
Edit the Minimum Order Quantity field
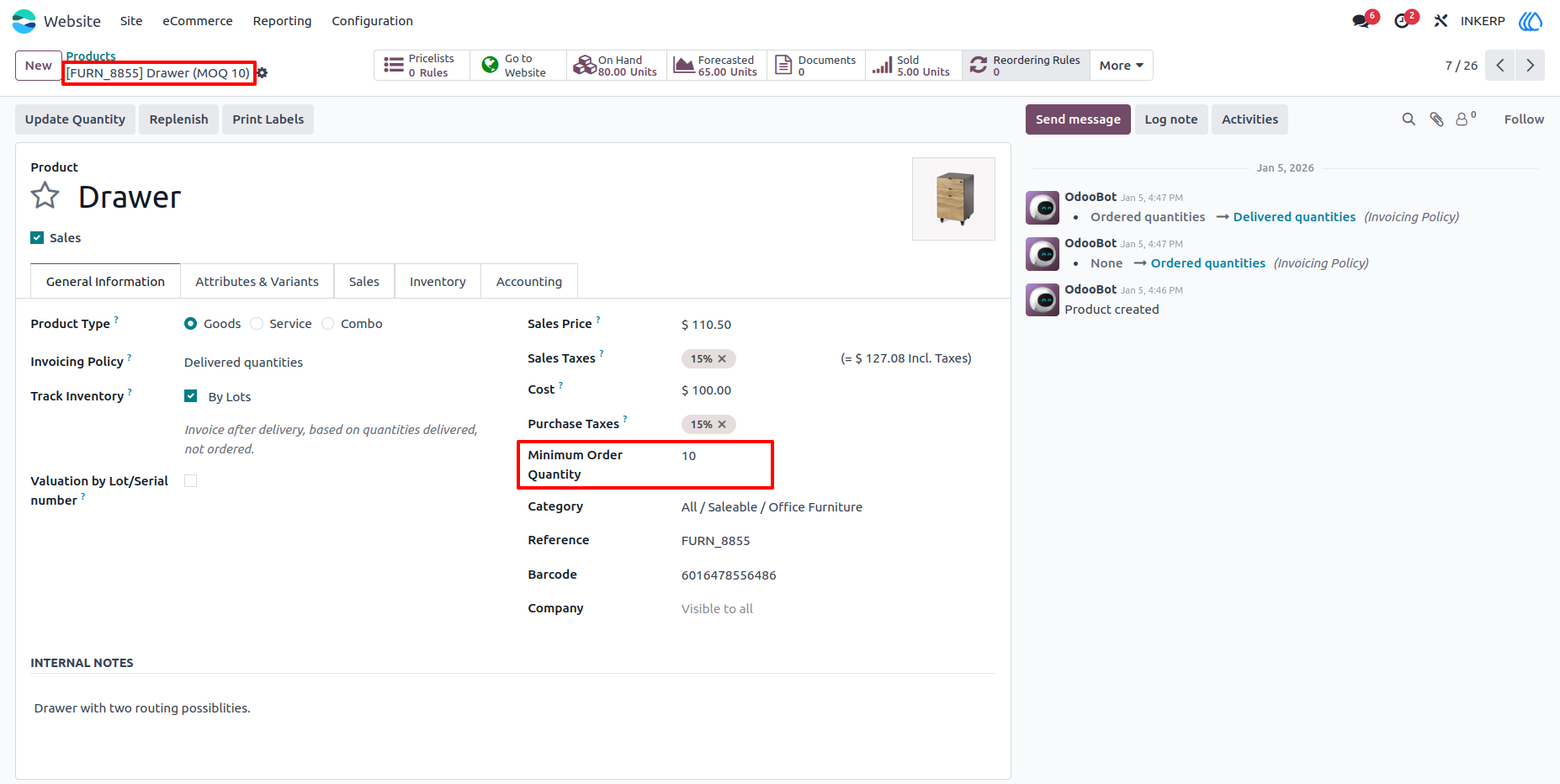[726, 456]
